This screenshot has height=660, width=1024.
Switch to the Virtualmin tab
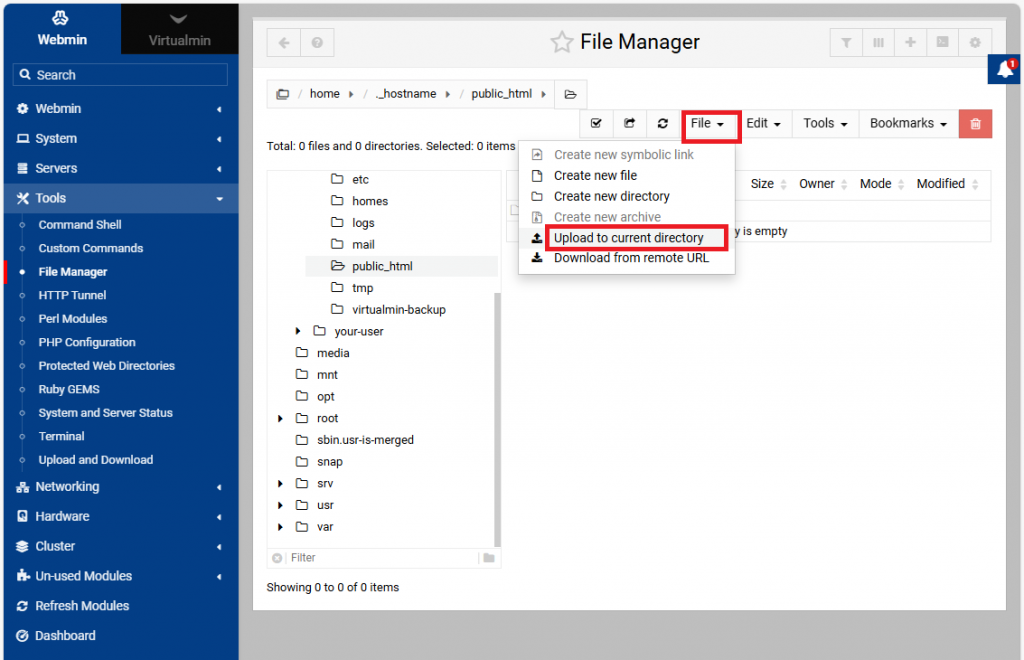[179, 29]
